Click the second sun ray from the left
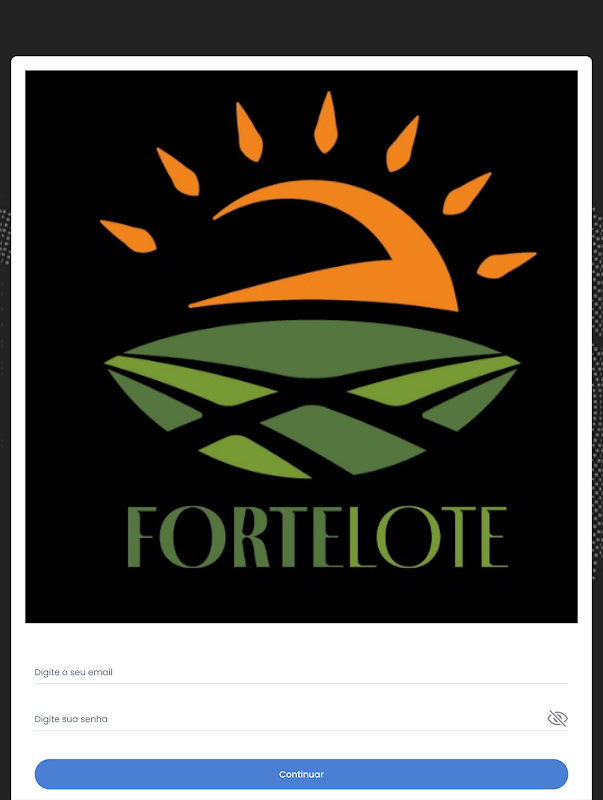 pyautogui.click(x=178, y=171)
